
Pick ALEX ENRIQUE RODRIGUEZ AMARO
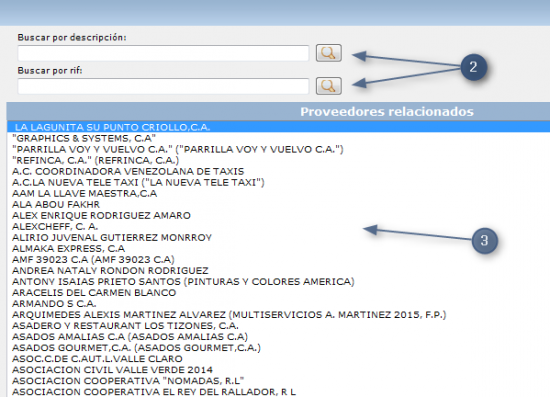tap(279, 215)
